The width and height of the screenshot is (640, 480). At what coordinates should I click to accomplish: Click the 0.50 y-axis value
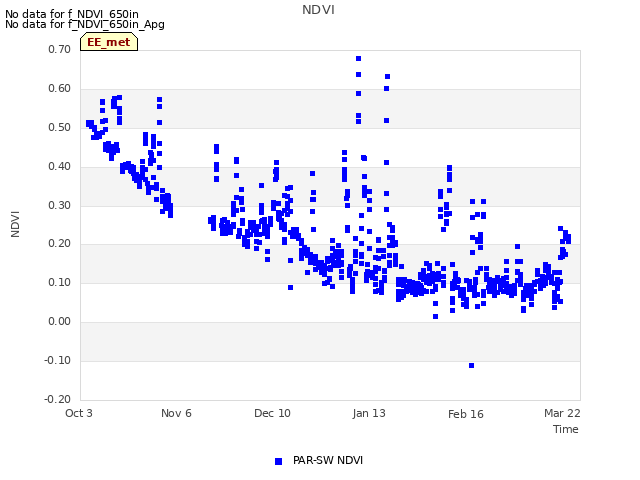[x=60, y=127]
